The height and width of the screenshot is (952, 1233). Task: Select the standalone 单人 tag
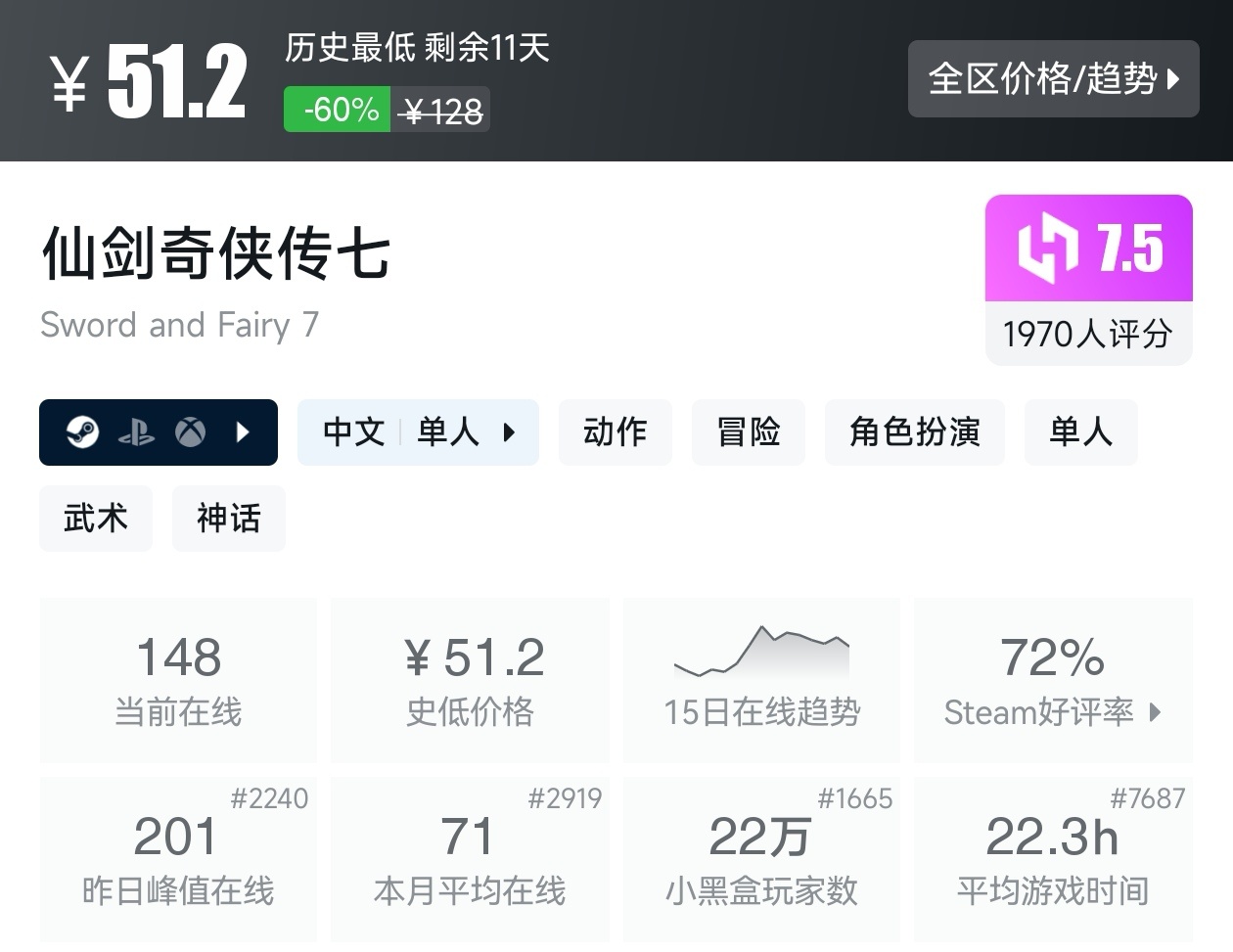[1081, 432]
